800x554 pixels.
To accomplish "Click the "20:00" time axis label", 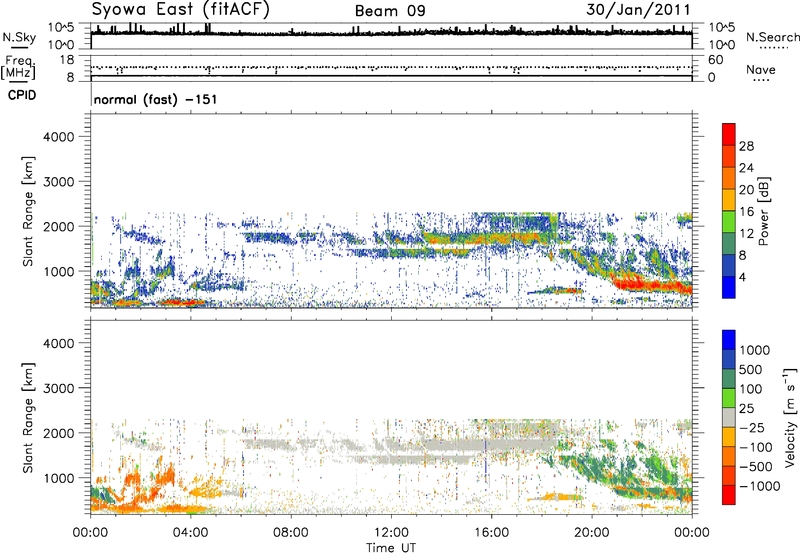I will [591, 533].
